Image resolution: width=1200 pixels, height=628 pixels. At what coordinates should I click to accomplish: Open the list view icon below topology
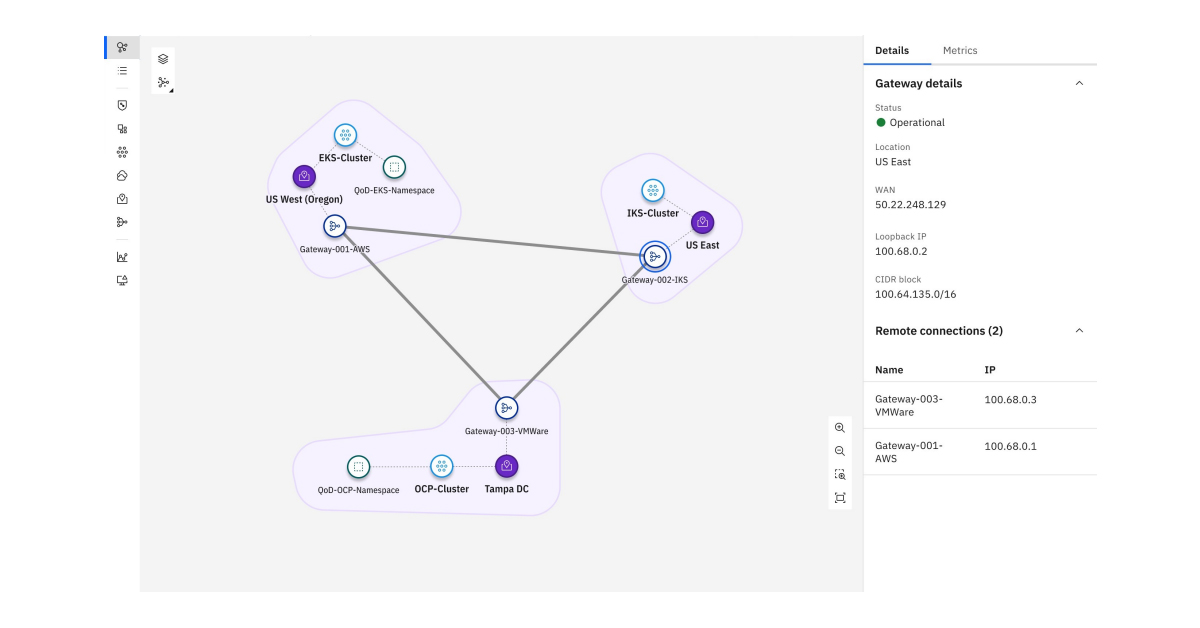121,71
